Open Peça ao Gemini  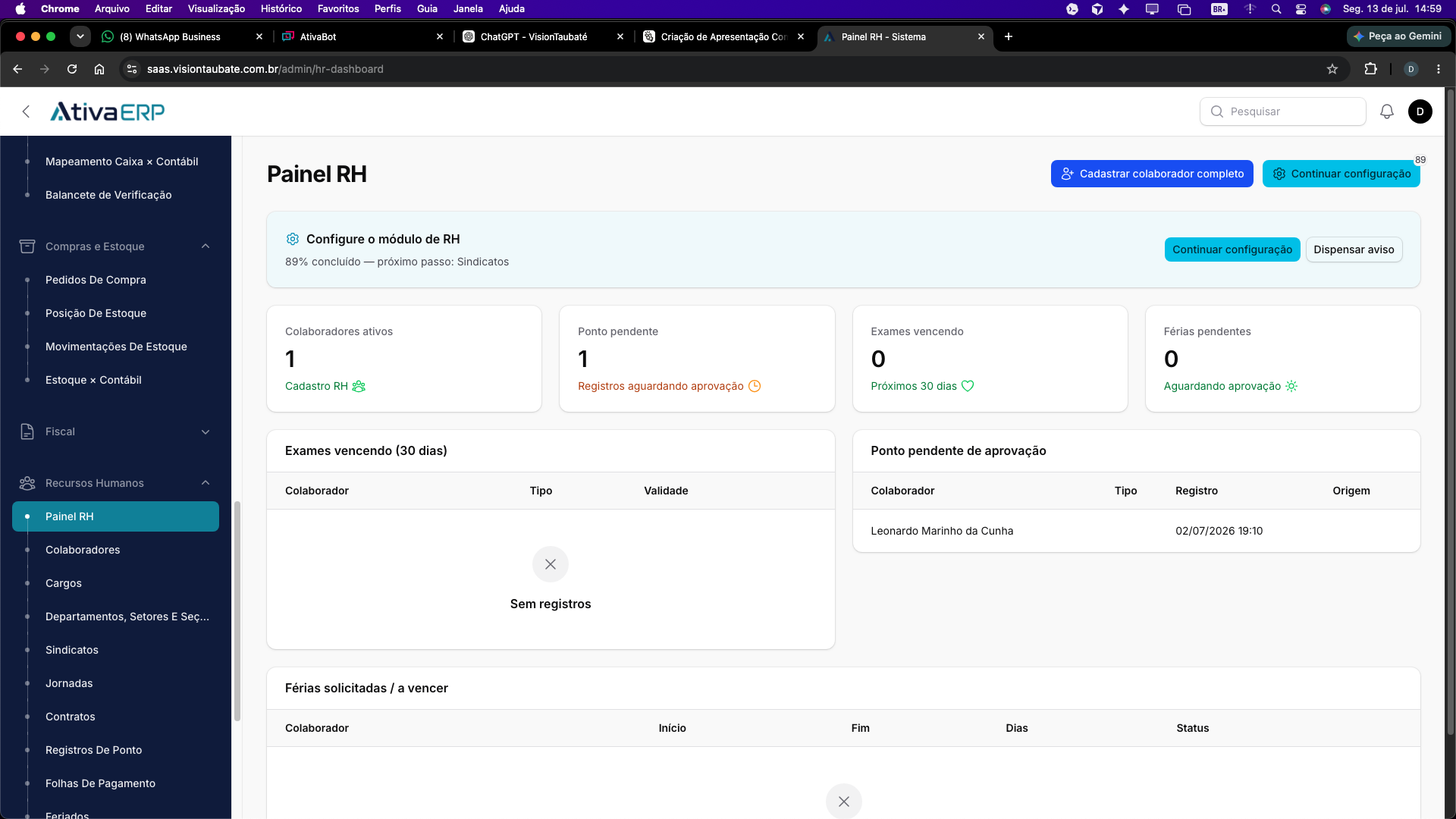(x=1398, y=36)
